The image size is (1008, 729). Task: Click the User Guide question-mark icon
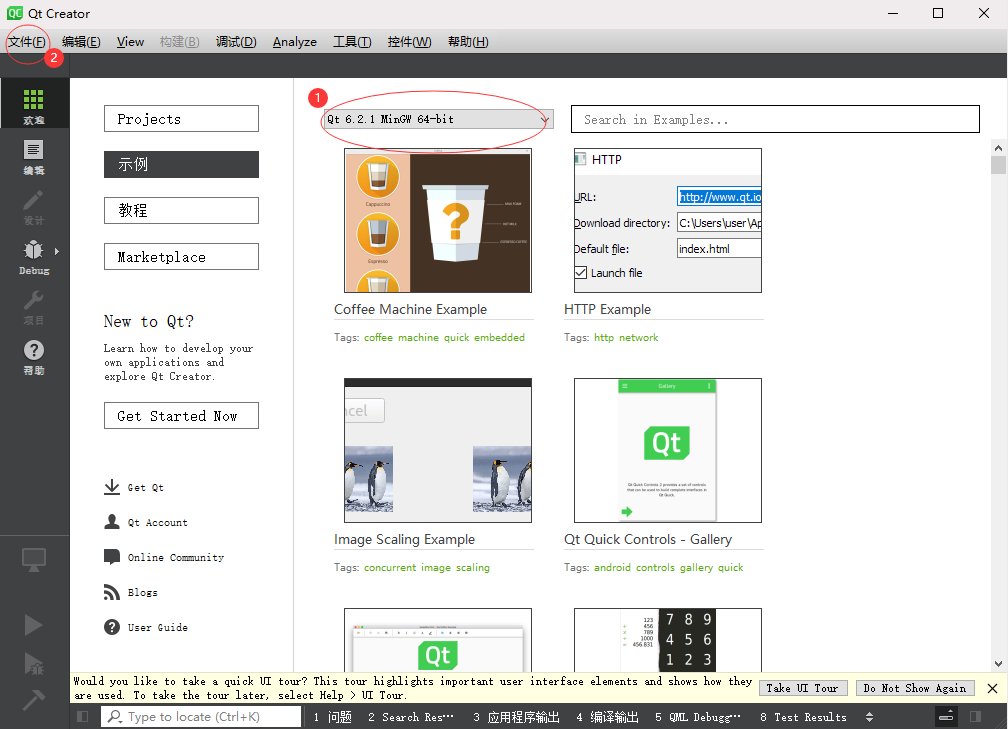[112, 627]
